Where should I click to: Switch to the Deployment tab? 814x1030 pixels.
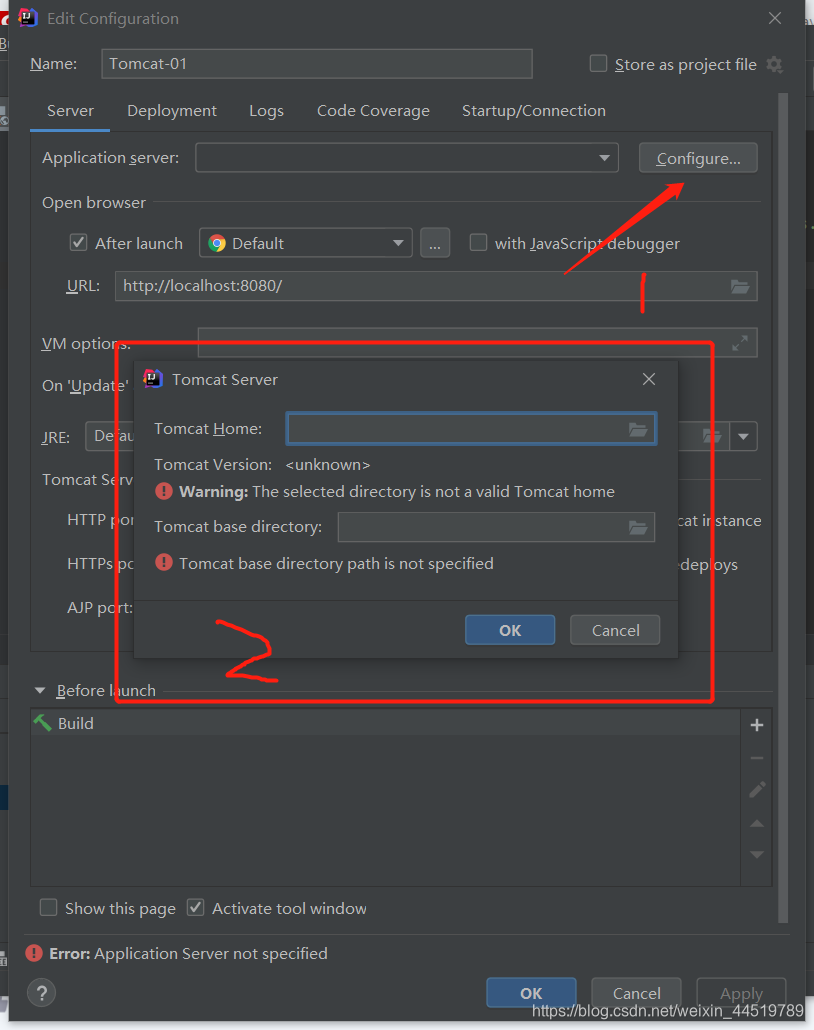click(171, 110)
